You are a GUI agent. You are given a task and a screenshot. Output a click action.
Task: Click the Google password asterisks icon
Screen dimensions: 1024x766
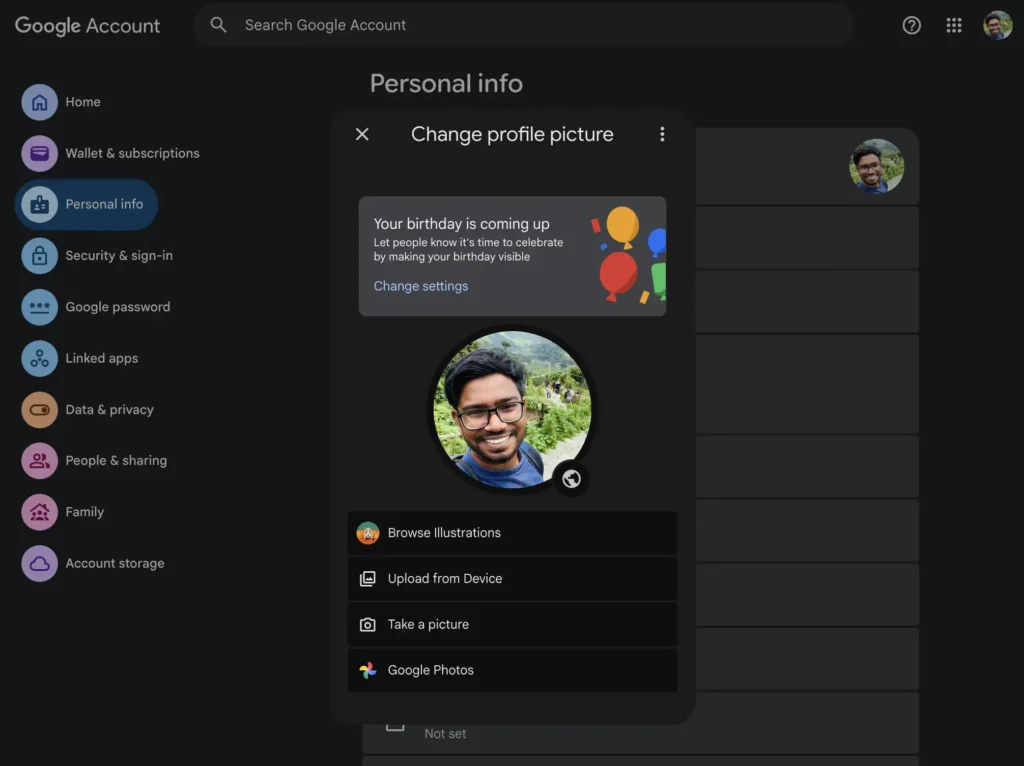tap(39, 307)
